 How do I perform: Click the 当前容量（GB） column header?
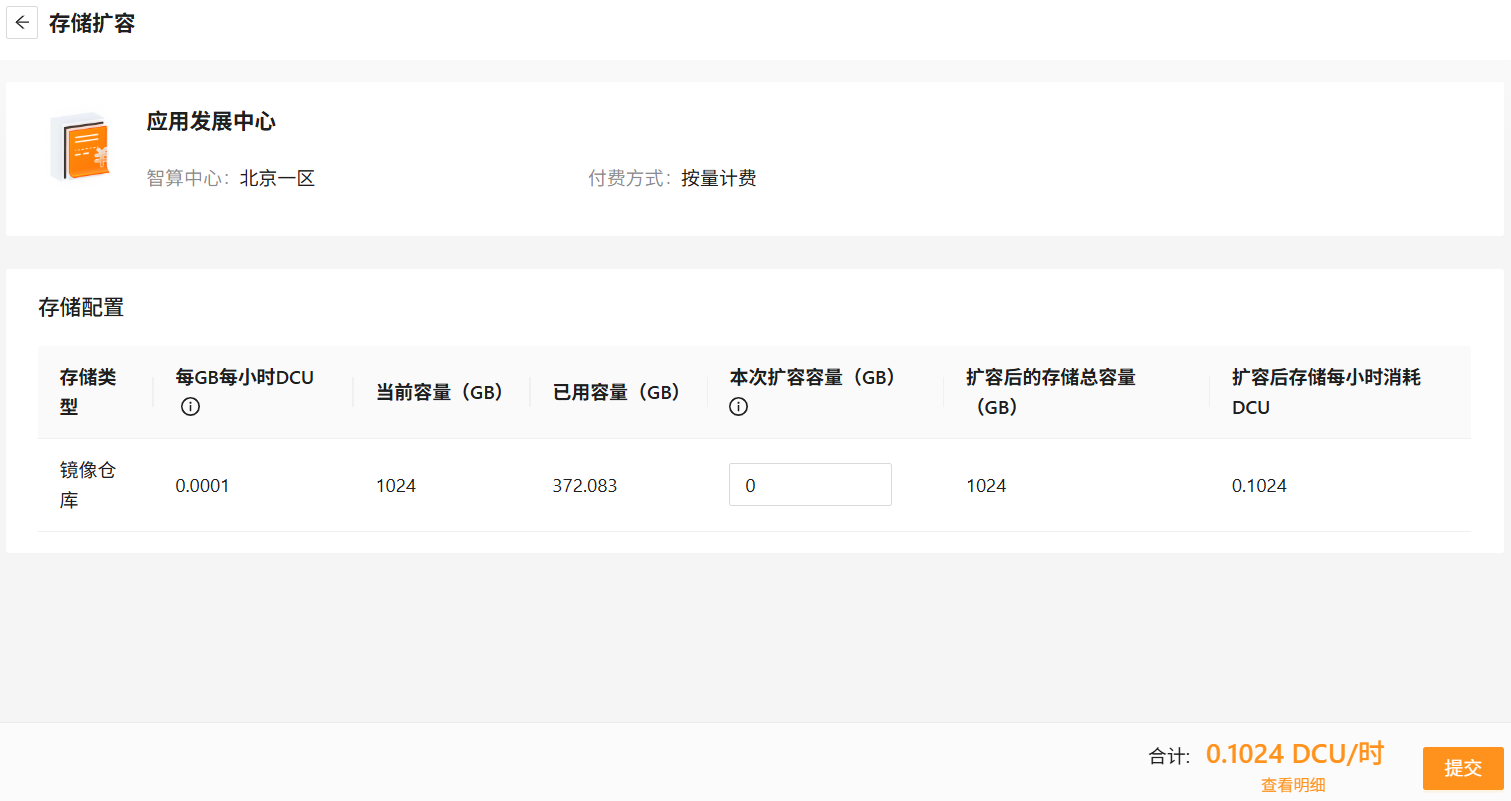point(440,392)
